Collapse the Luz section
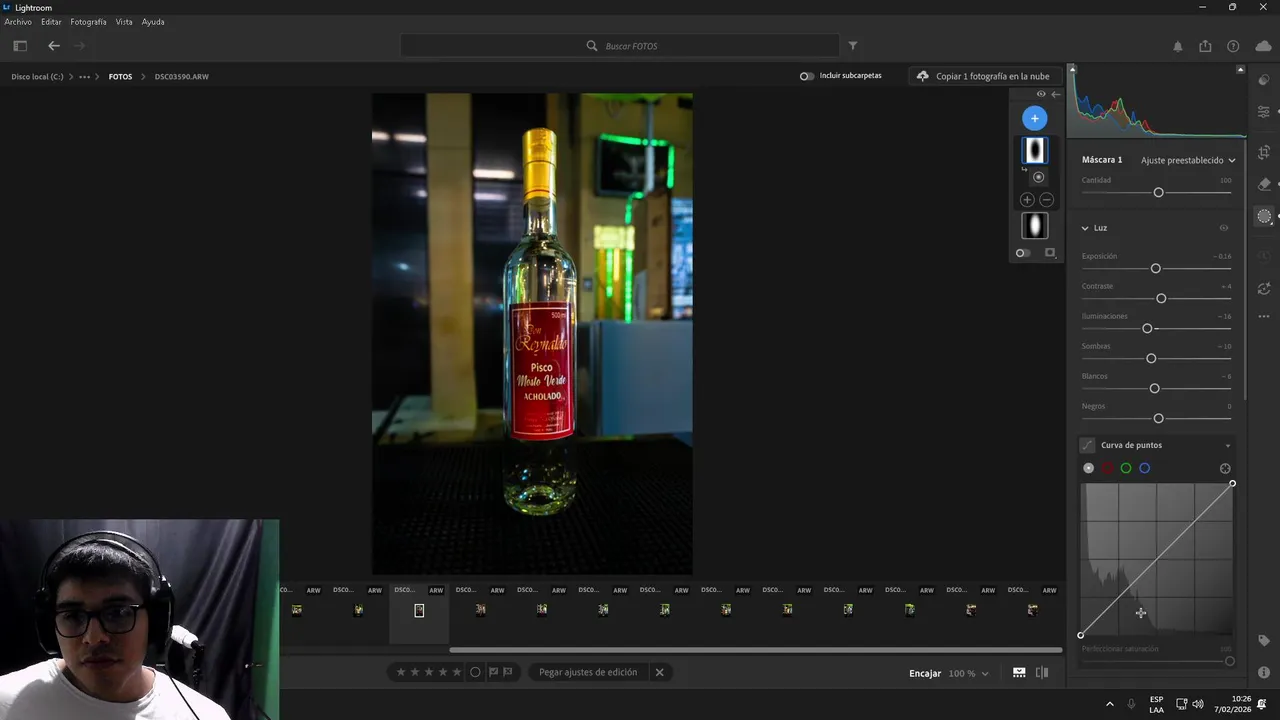The image size is (1280, 720). pos(1085,228)
